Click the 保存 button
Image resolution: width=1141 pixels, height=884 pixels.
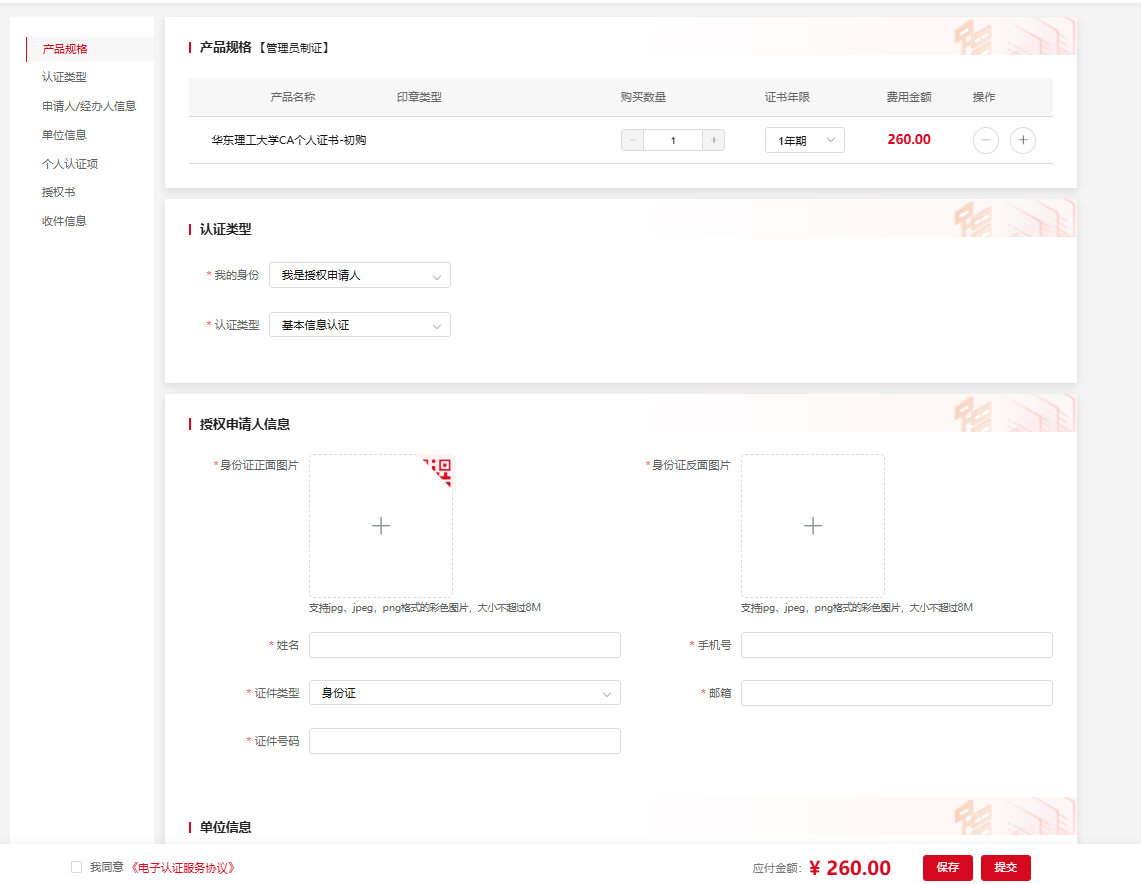coord(947,867)
